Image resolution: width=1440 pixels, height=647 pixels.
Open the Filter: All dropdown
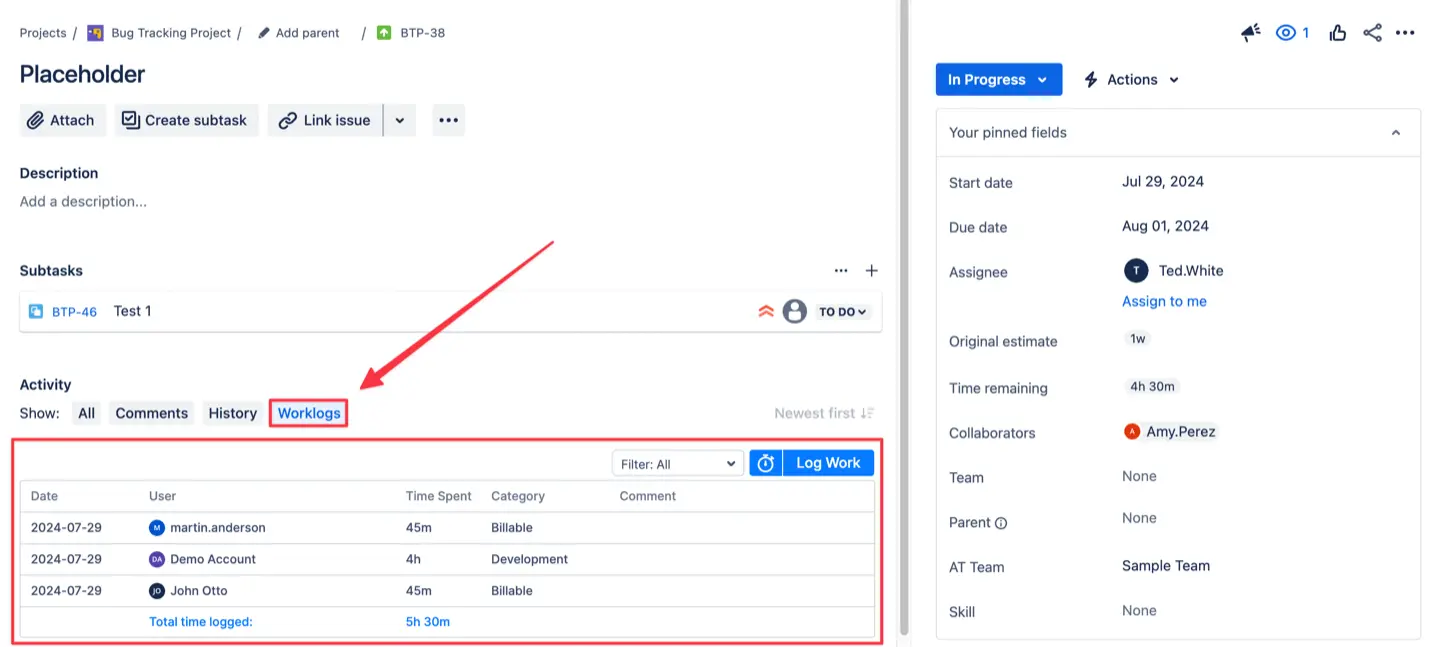point(677,462)
